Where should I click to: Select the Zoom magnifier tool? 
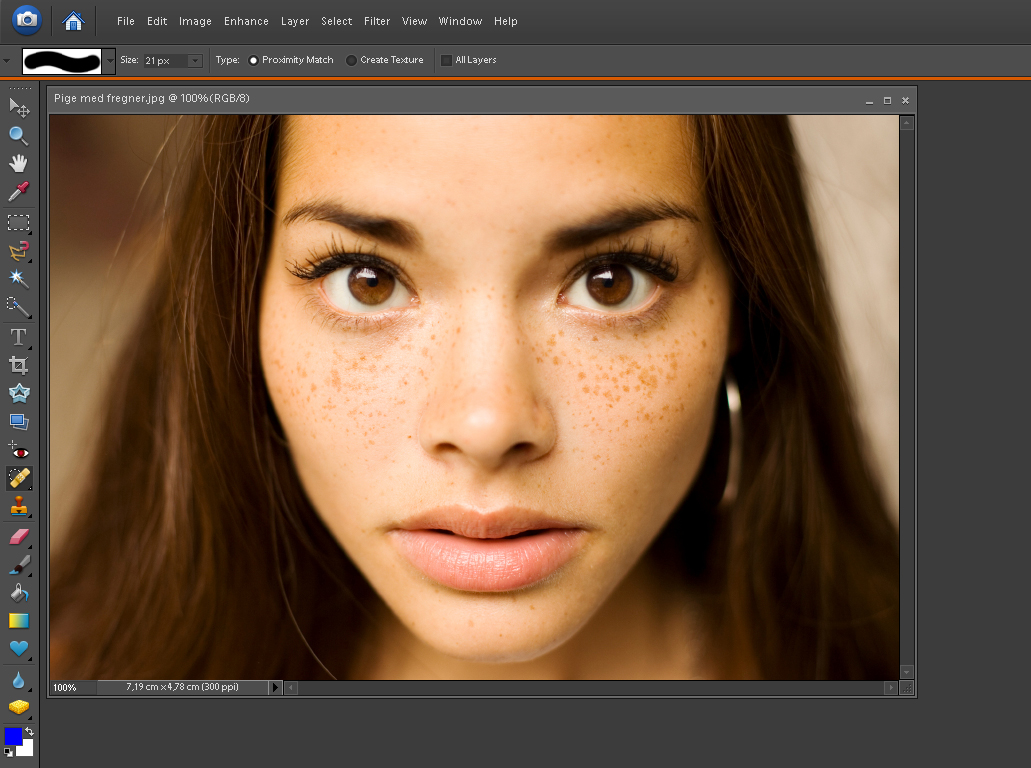[18, 135]
